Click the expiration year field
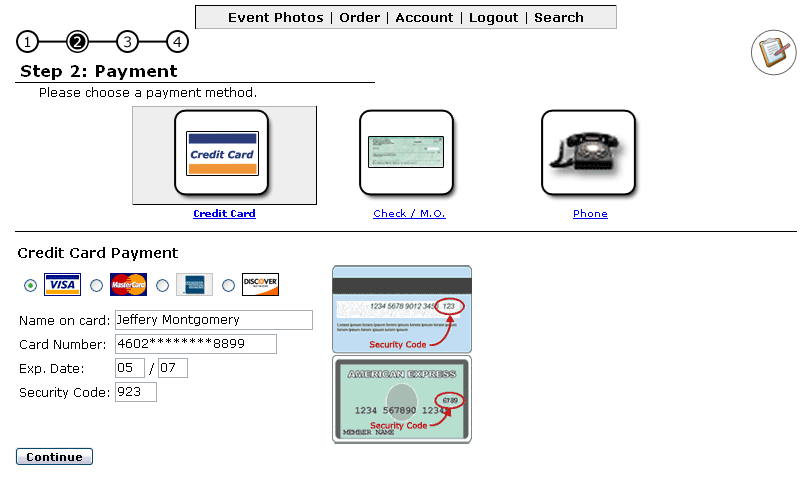 (x=173, y=368)
